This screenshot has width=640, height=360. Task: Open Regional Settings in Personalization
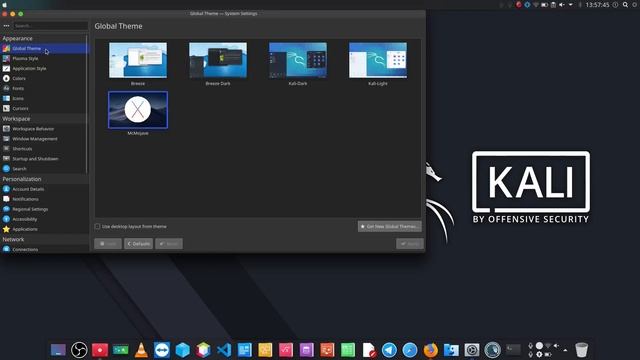coord(44,209)
